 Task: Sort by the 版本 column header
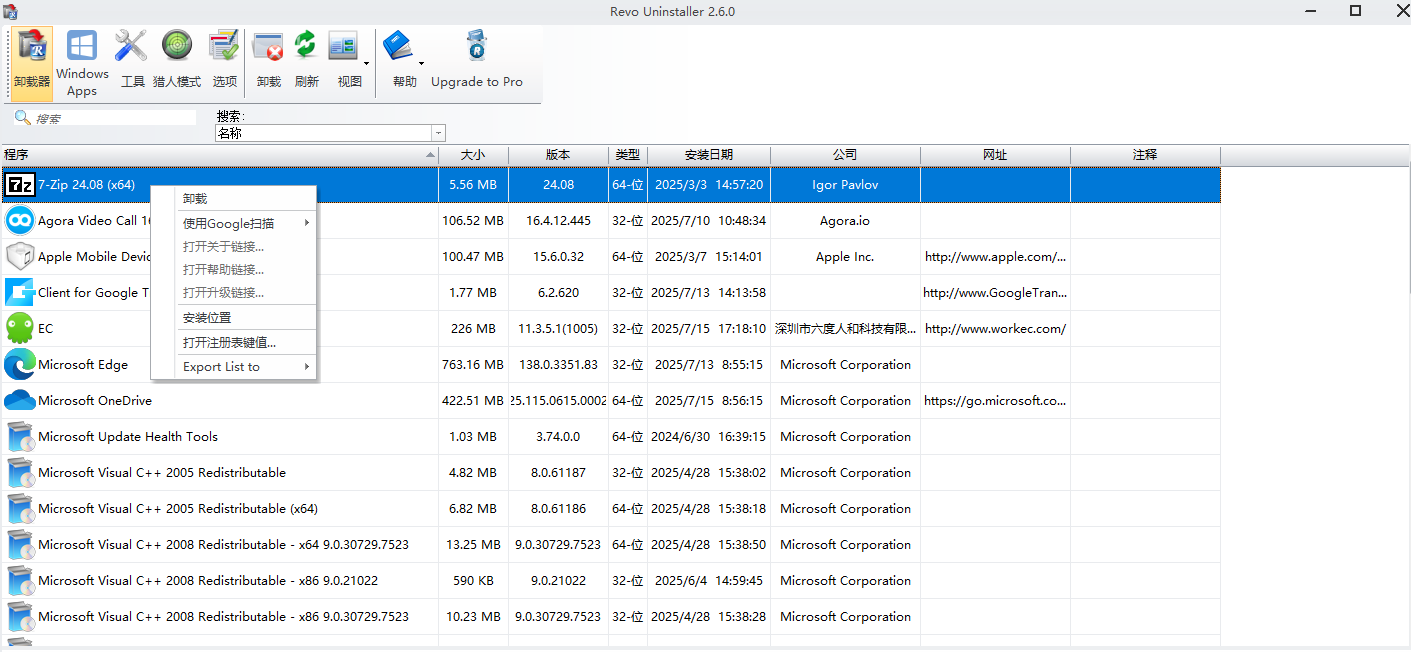[558, 155]
